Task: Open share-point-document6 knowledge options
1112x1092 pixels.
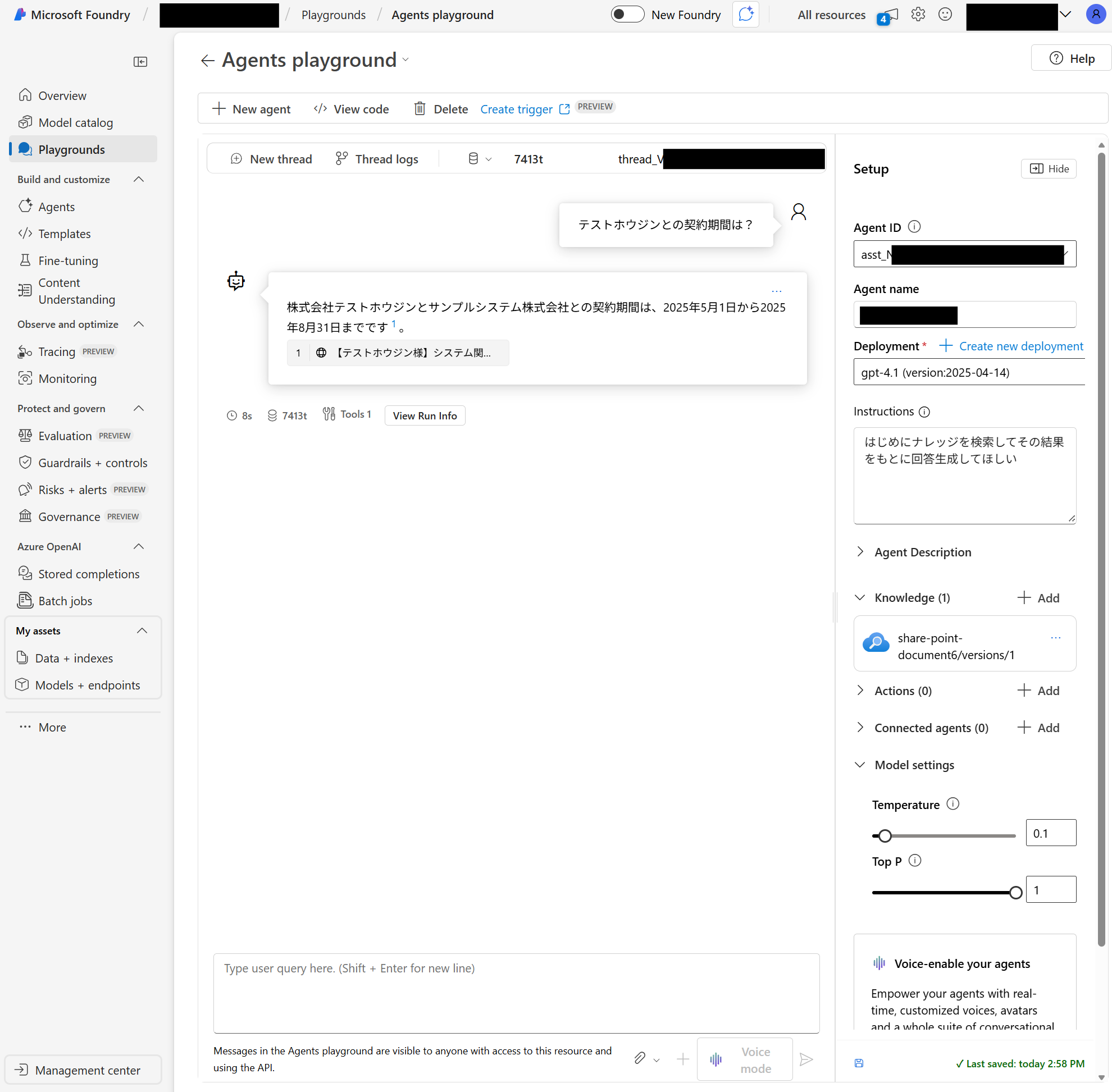Action: (1055, 638)
